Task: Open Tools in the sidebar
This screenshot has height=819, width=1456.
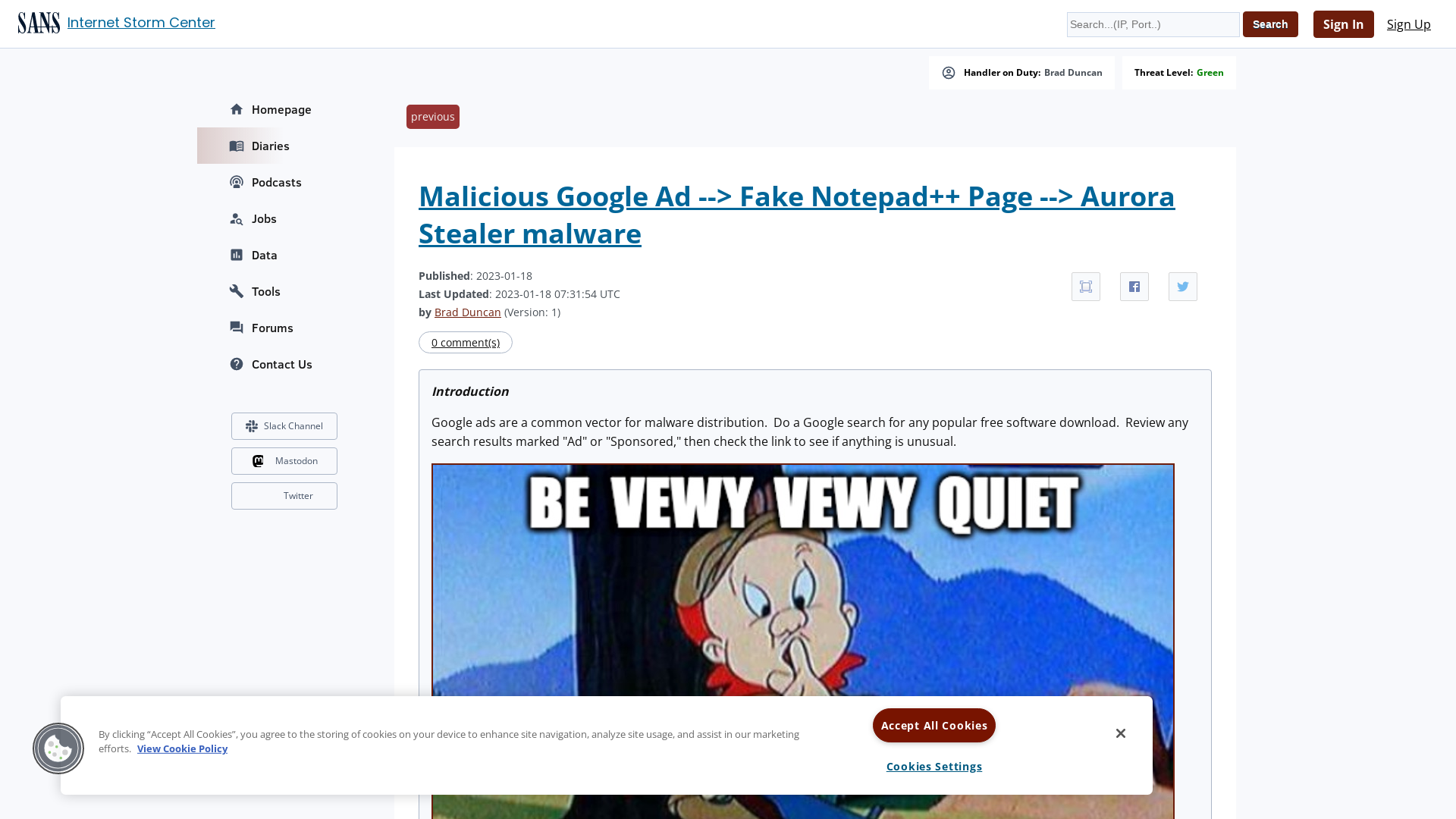Action: pyautogui.click(x=266, y=291)
